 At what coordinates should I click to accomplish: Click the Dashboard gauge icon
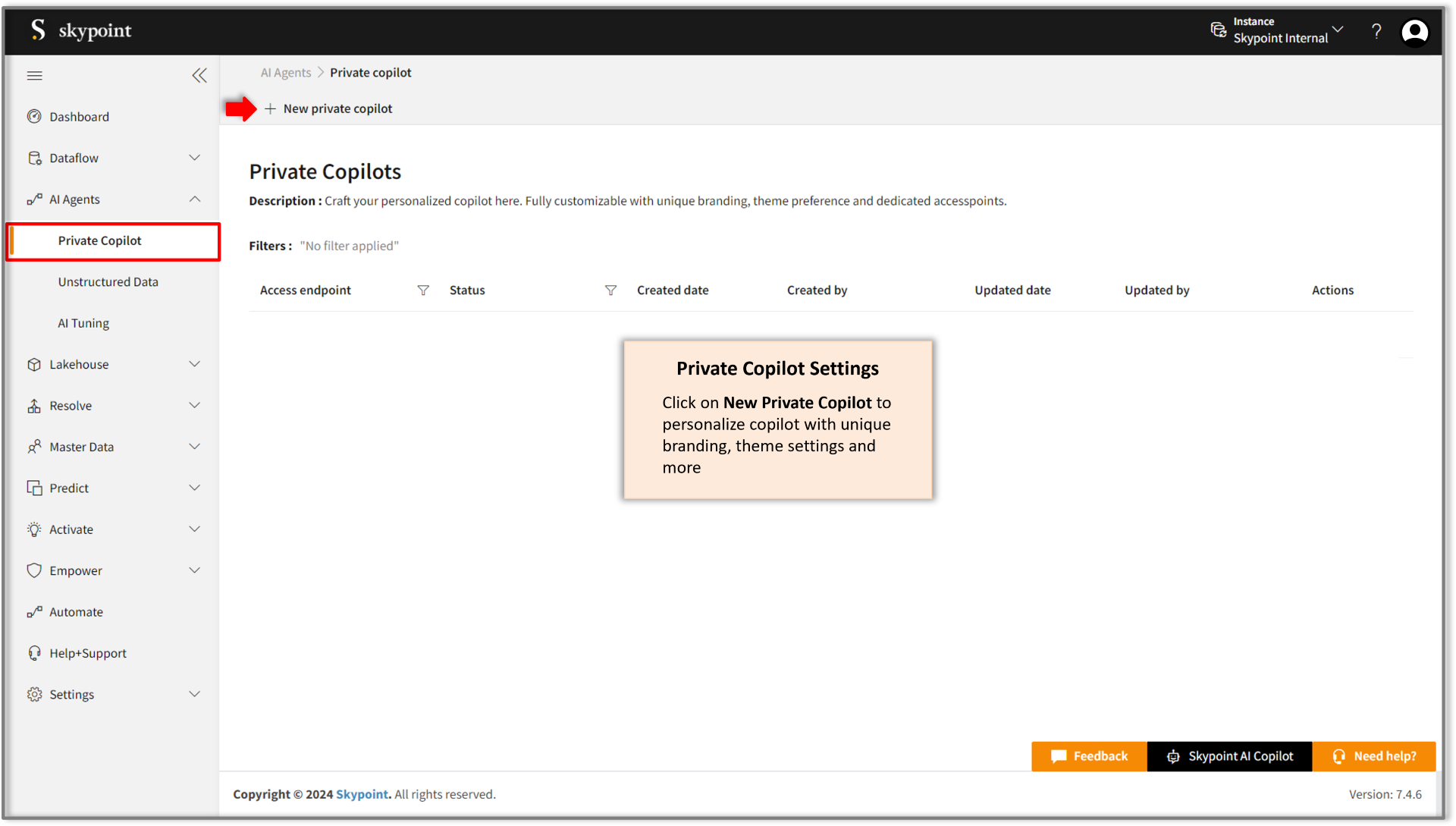click(x=34, y=117)
